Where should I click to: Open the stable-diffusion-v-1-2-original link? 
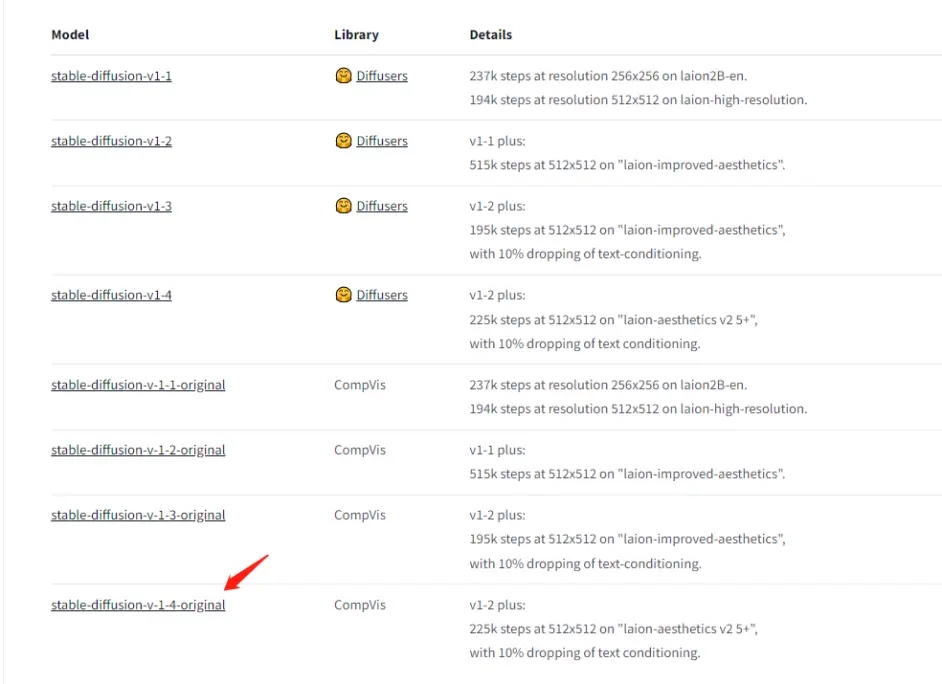(138, 450)
